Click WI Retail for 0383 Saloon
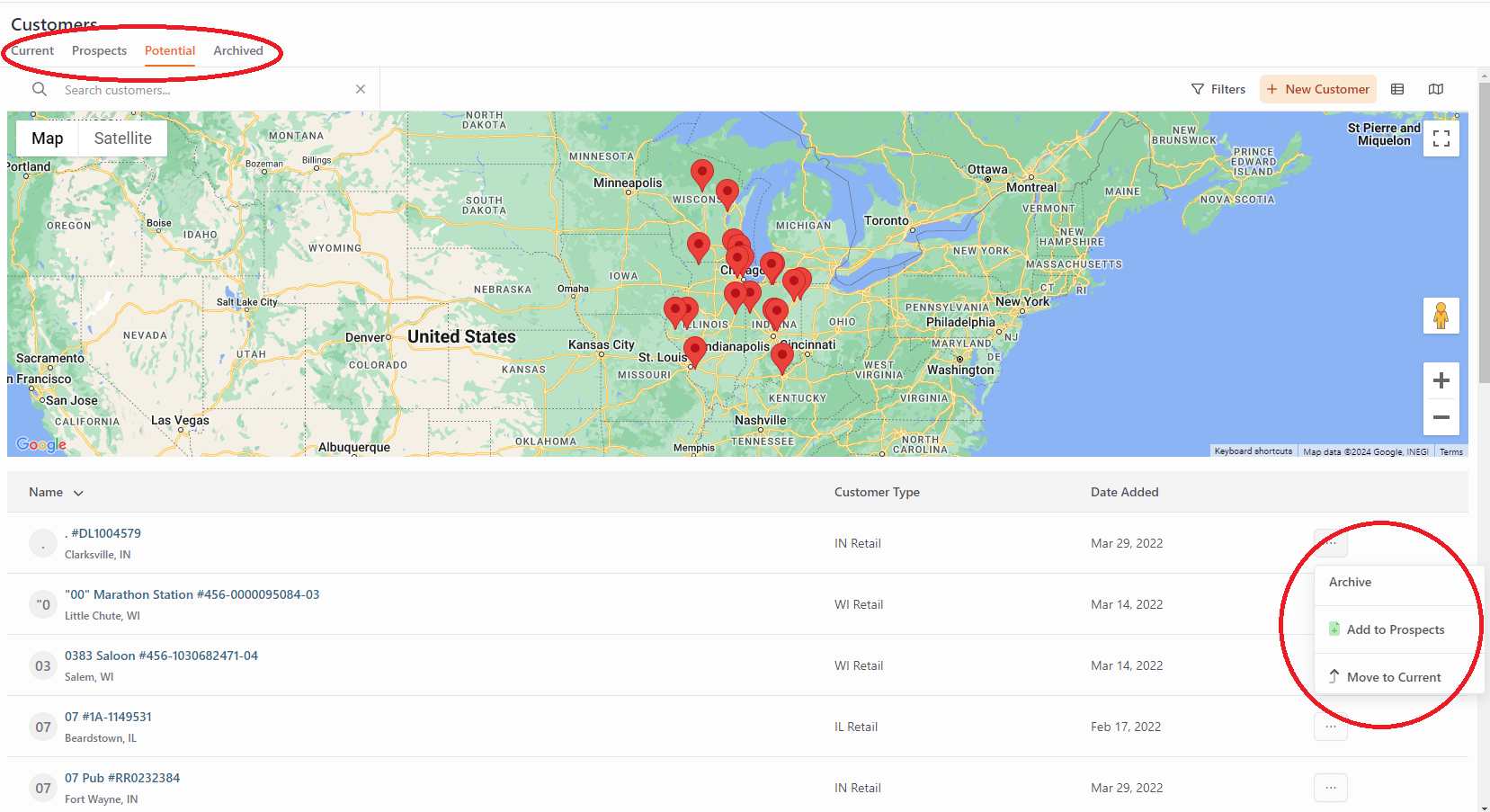This screenshot has width=1490, height=812. point(859,665)
